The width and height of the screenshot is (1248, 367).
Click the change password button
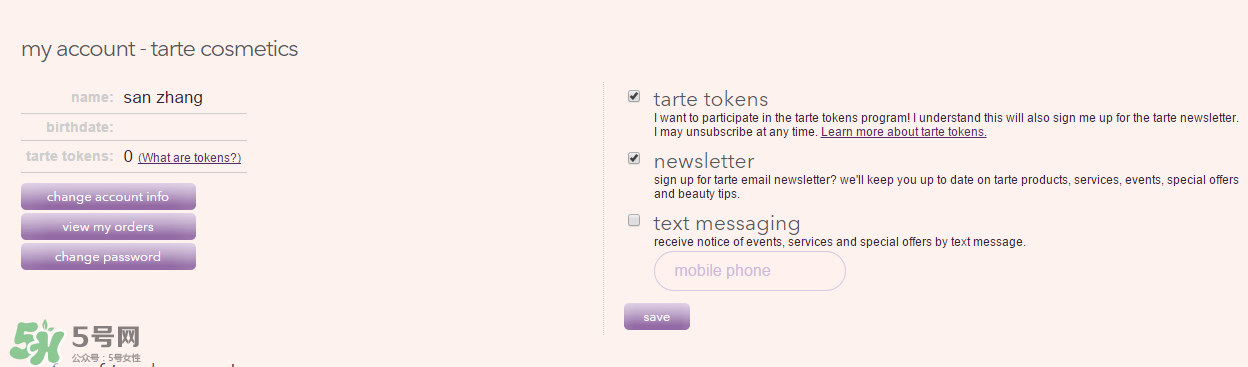coord(108,257)
